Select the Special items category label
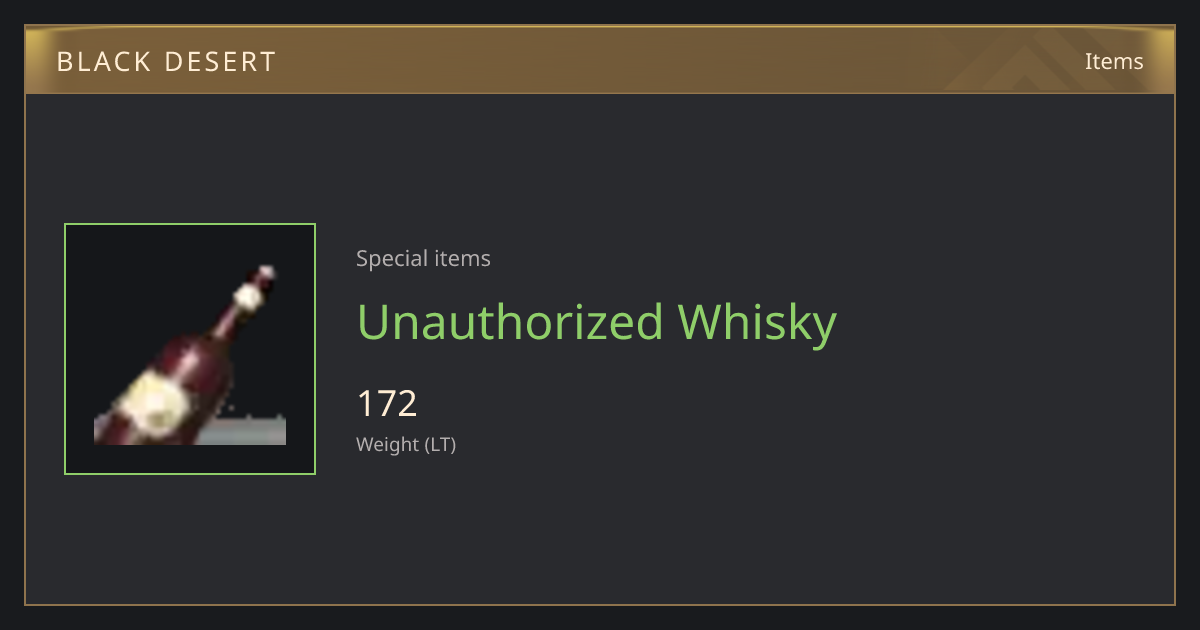1200x630 pixels. 423,259
